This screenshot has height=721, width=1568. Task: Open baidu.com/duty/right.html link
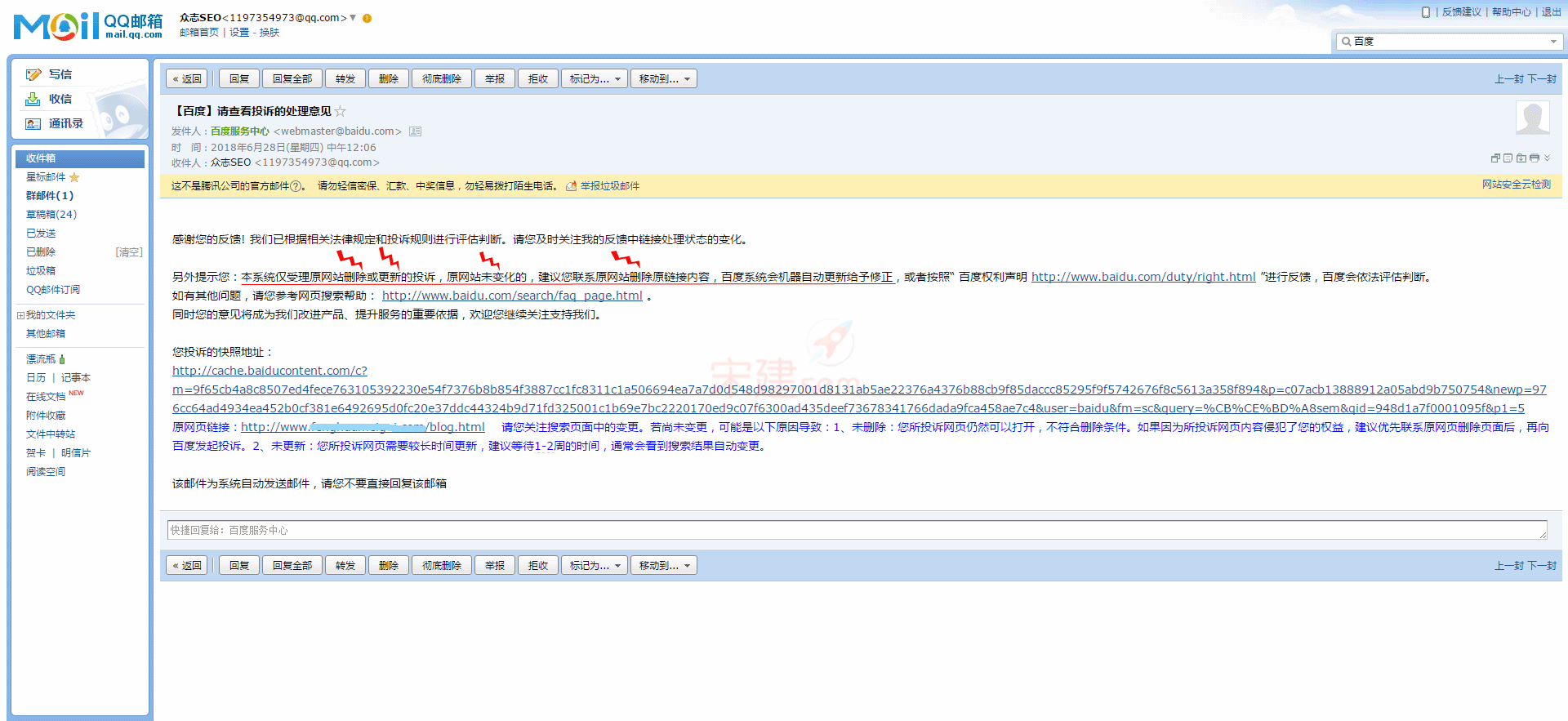pyautogui.click(x=1143, y=277)
